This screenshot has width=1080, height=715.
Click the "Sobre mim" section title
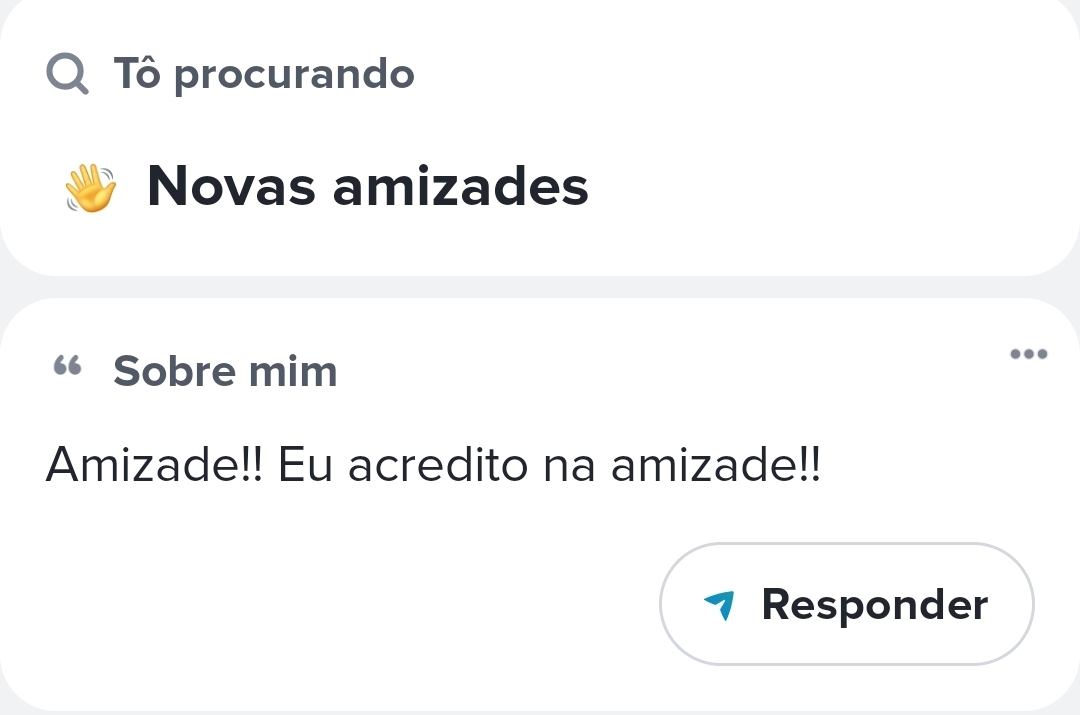pyautogui.click(x=225, y=372)
